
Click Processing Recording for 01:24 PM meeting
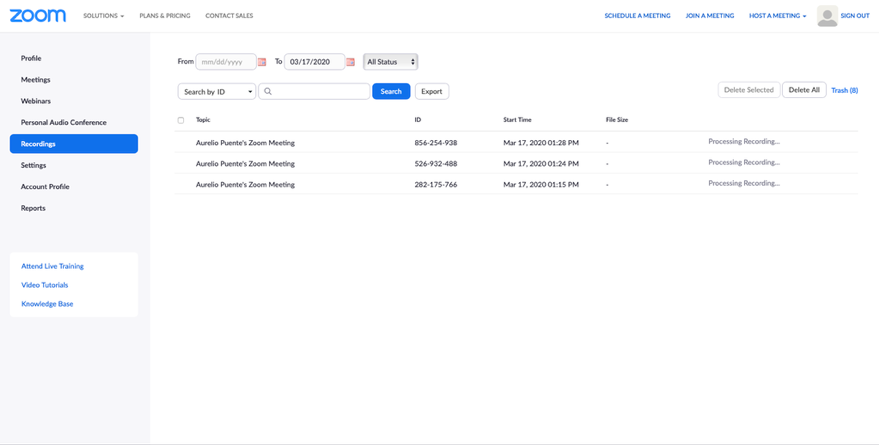click(744, 162)
